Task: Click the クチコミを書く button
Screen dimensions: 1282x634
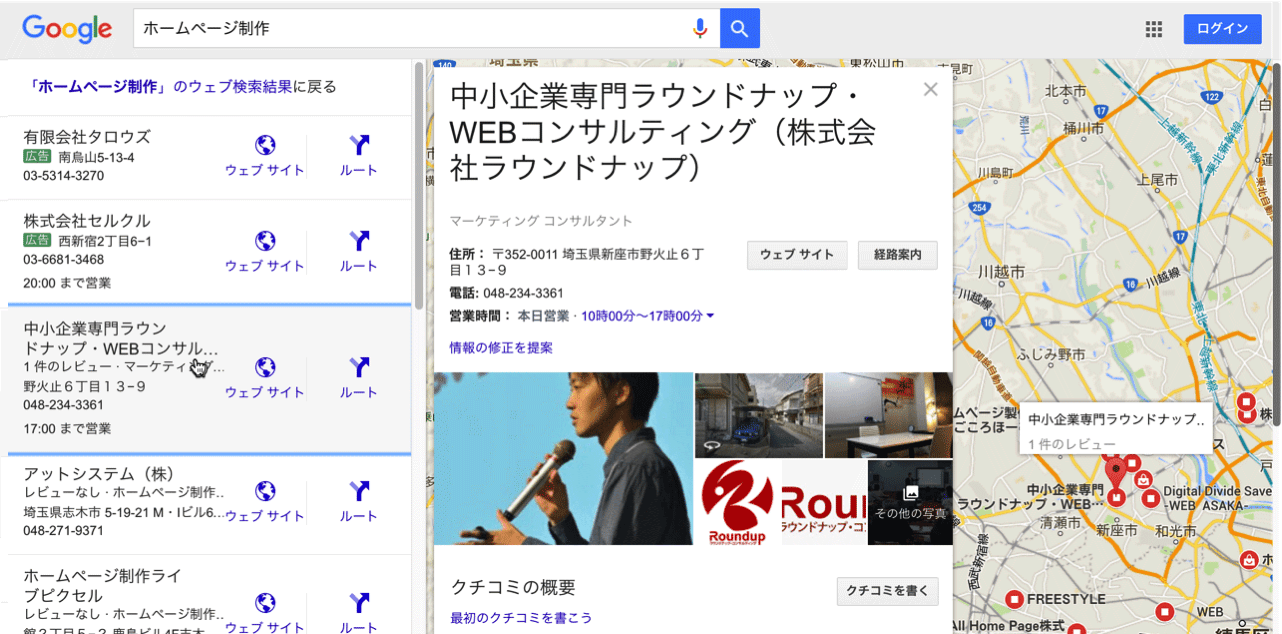Action: pyautogui.click(x=888, y=591)
